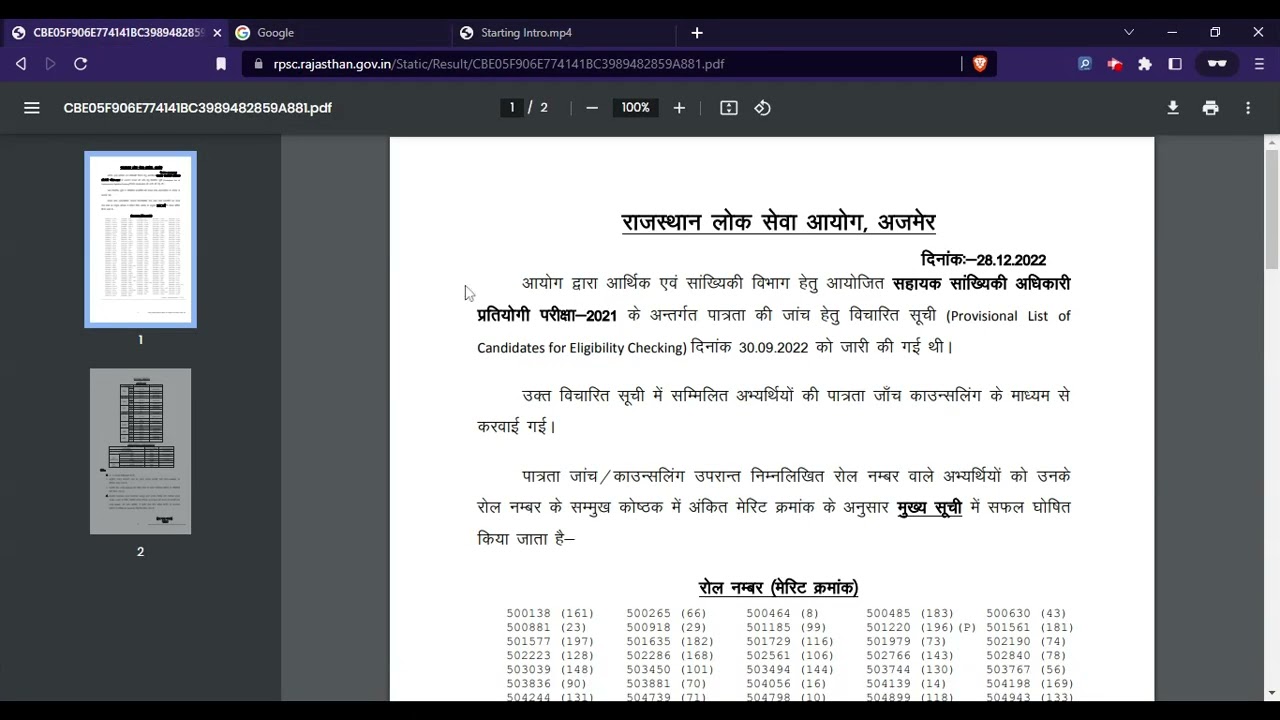Toggle the browser sidebar panel icon
Viewport: 1280px width, 720px height.
[x=1175, y=64]
